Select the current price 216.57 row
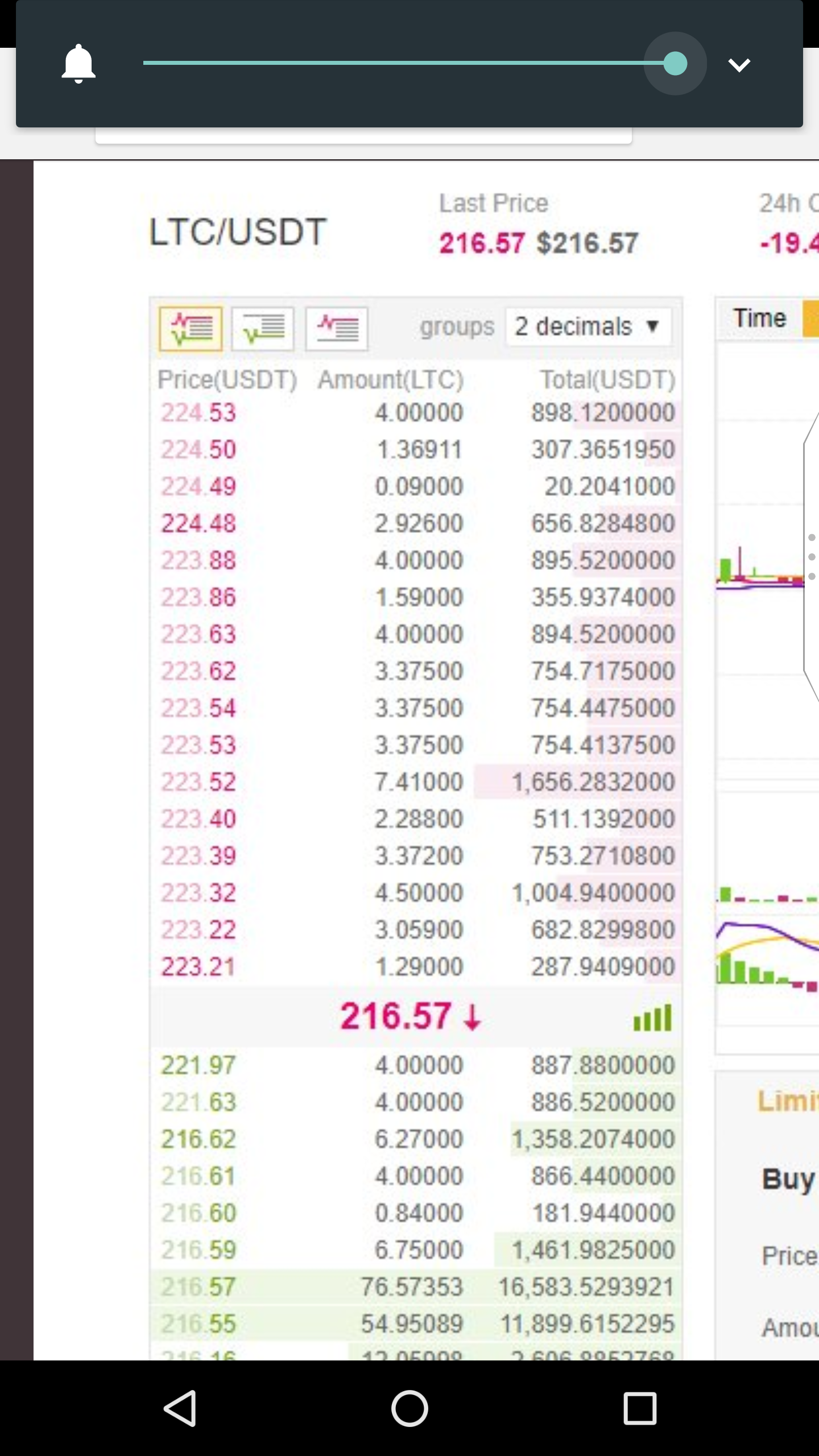Viewport: 819px width, 1456px height. (416, 1017)
